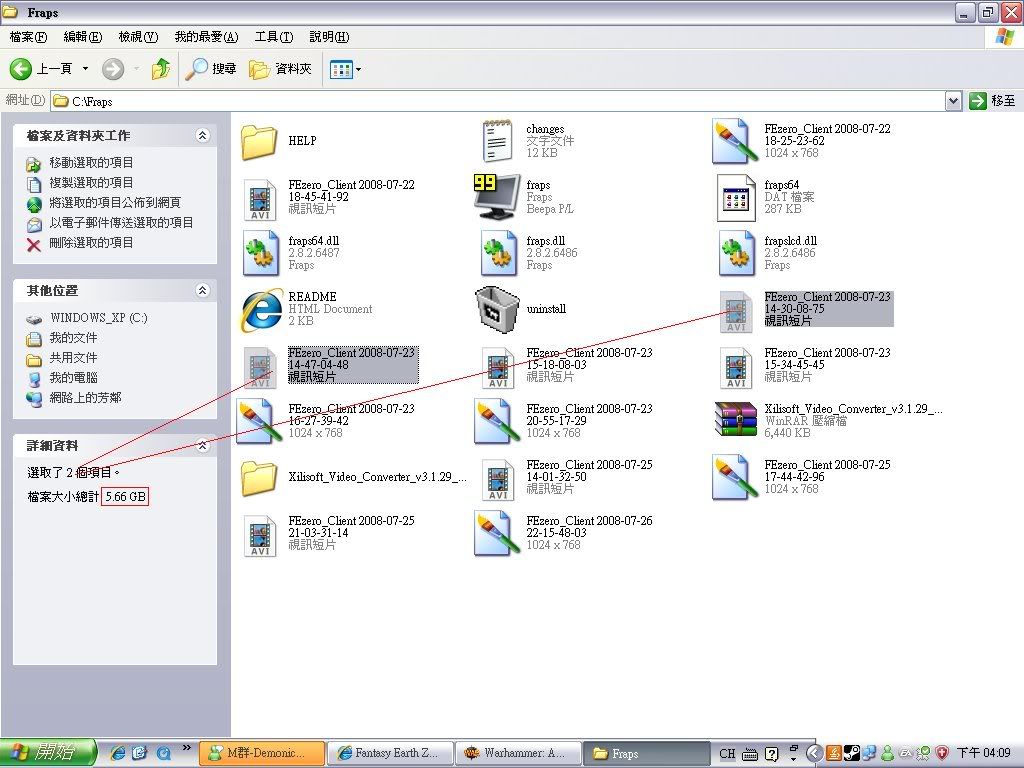
Task: Click 刪除選取的項目 link
Action: click(91, 243)
